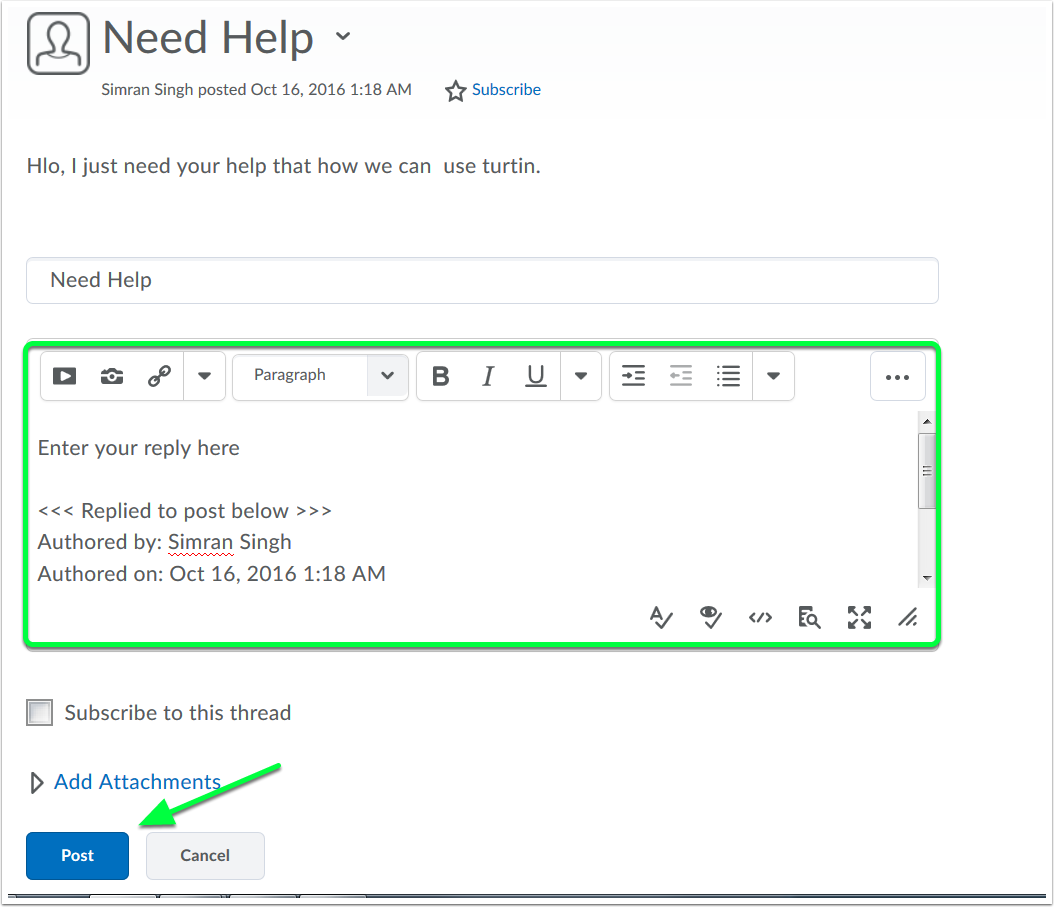Click the Insert Image camera icon

point(112,376)
